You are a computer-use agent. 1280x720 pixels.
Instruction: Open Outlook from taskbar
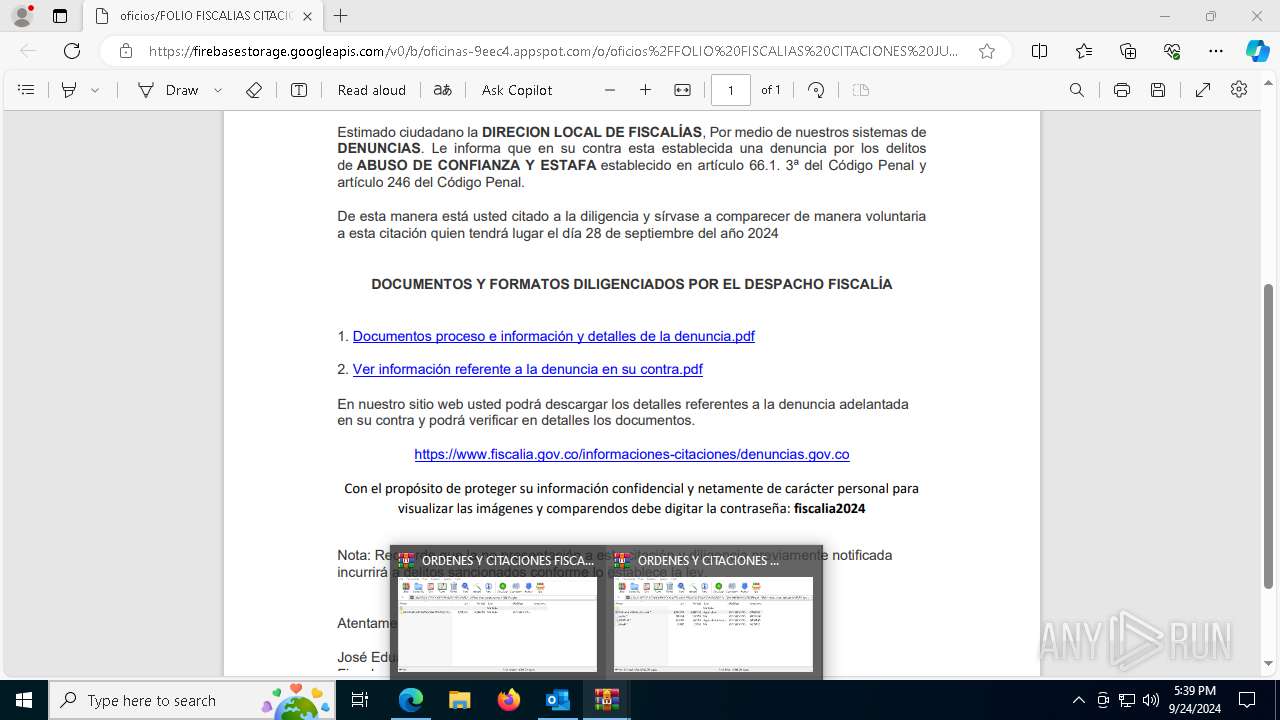pos(557,700)
